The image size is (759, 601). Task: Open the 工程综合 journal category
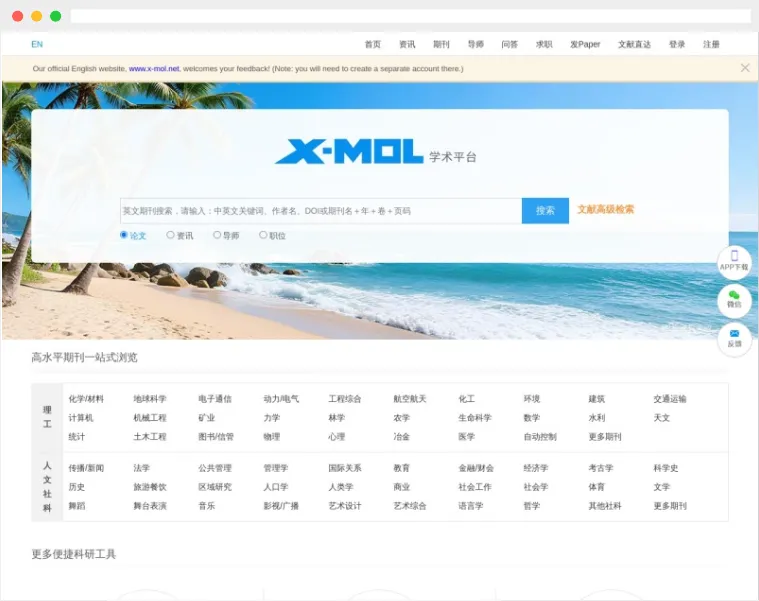(345, 399)
